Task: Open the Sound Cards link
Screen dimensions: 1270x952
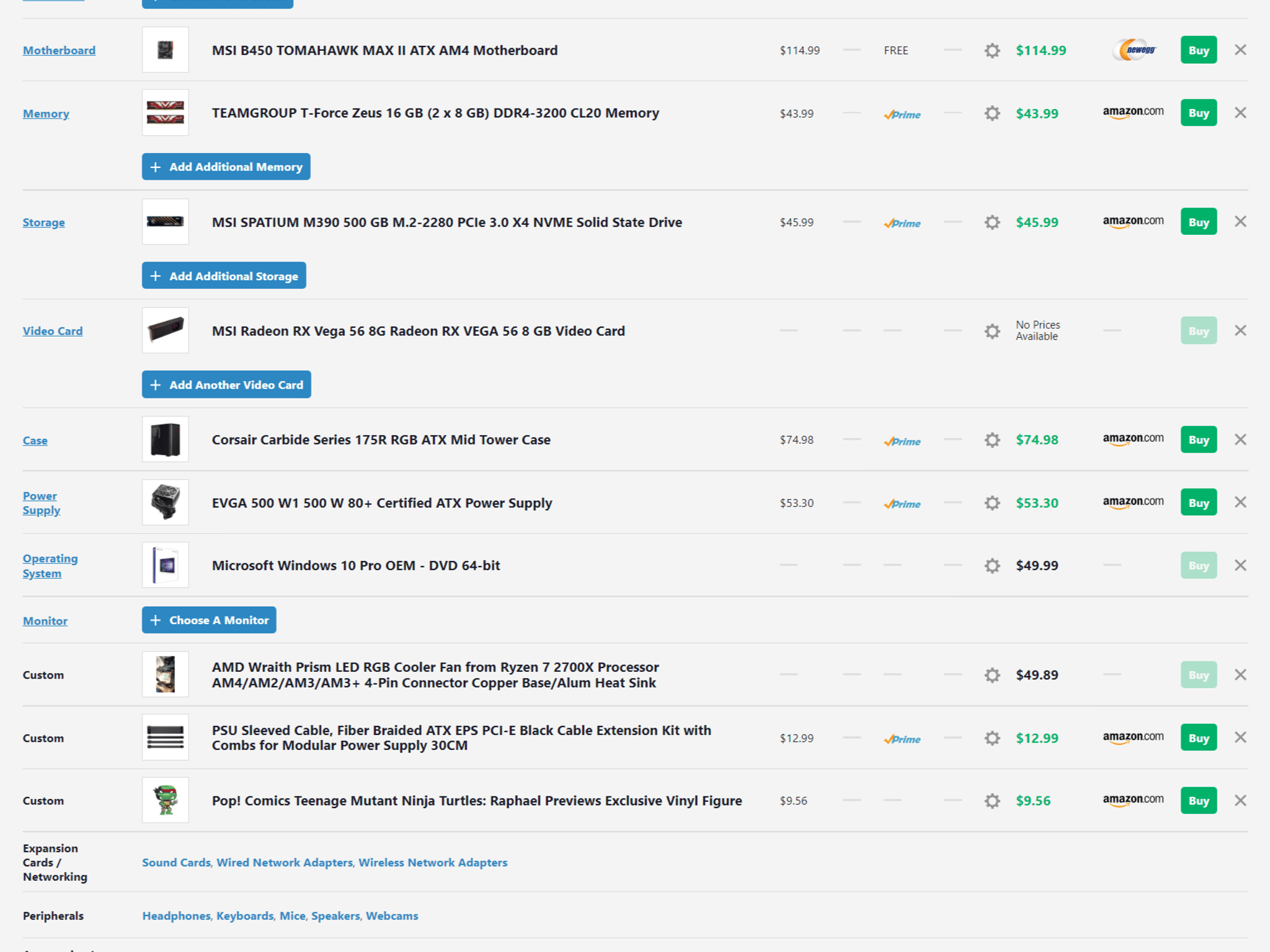Action: coord(176,862)
